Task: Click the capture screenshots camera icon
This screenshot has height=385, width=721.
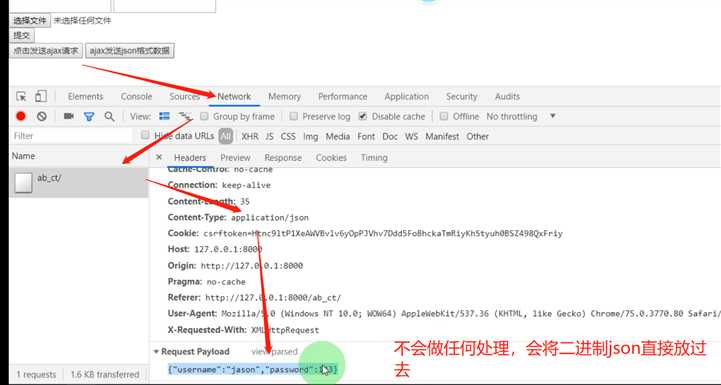Action: click(69, 116)
